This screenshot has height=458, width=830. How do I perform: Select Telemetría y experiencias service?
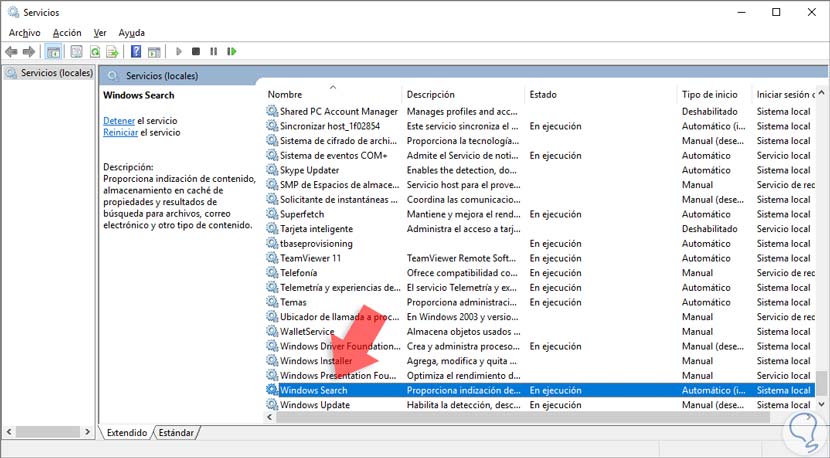point(340,288)
